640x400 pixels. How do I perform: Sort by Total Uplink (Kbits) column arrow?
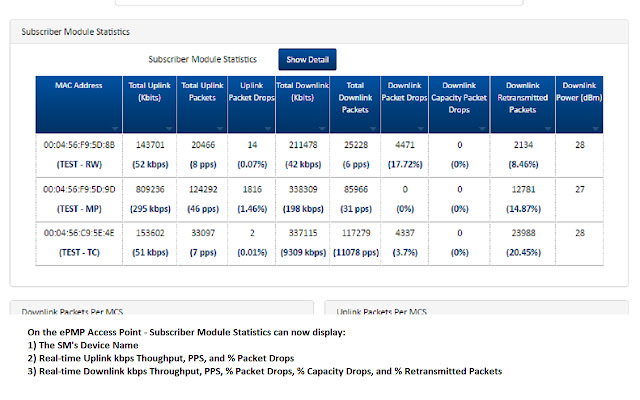click(169, 129)
